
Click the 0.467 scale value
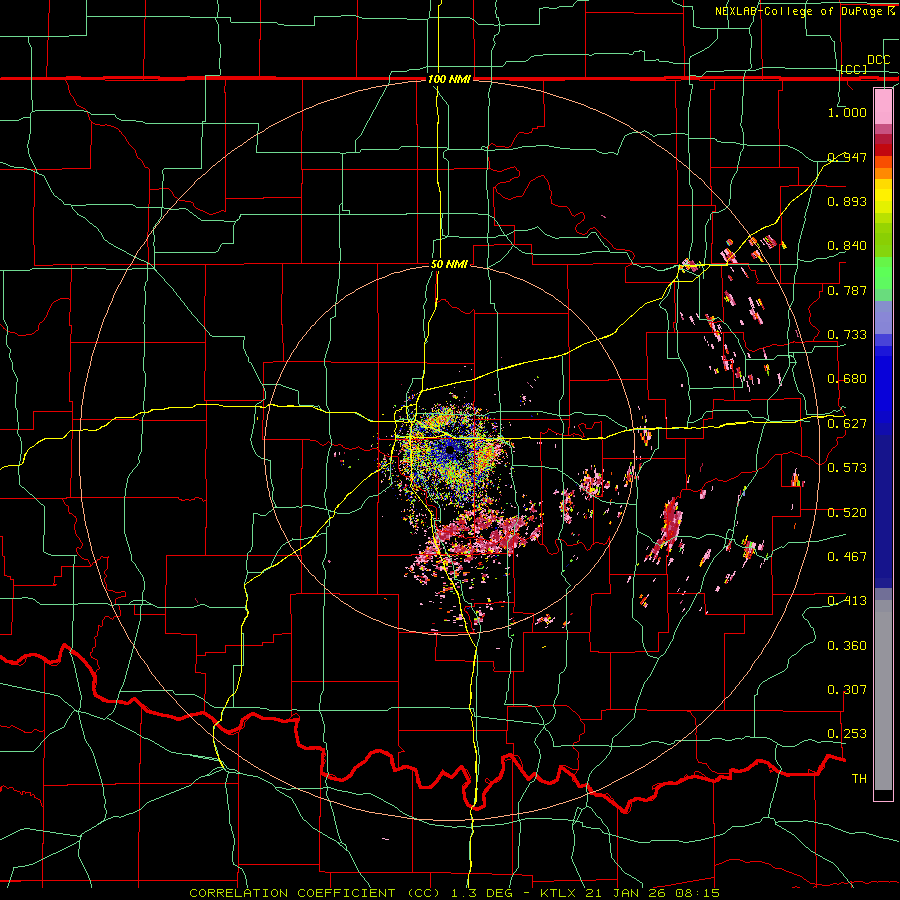coord(847,557)
